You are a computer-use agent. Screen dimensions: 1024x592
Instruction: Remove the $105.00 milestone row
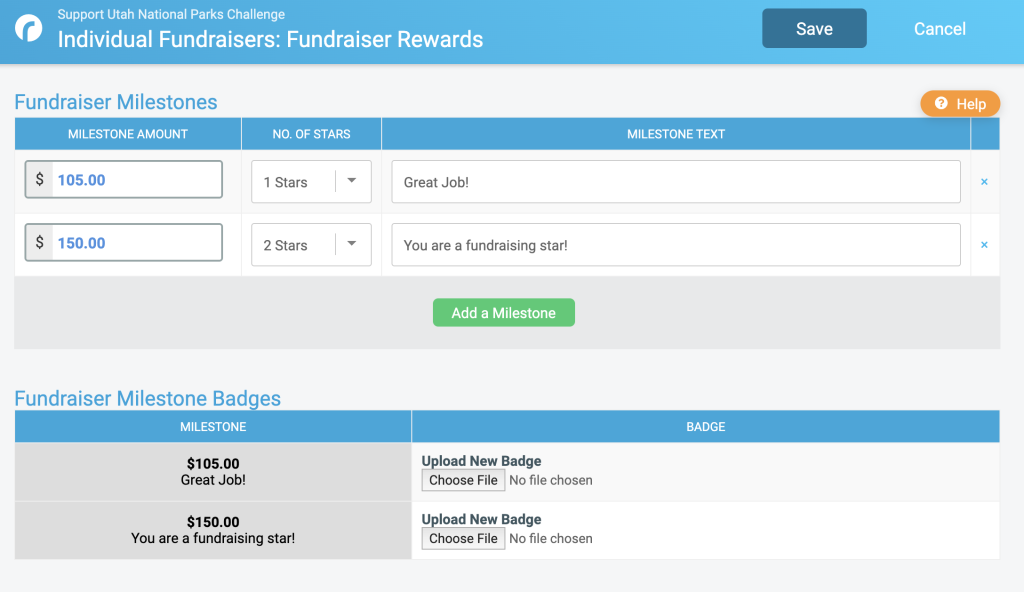tap(984, 182)
